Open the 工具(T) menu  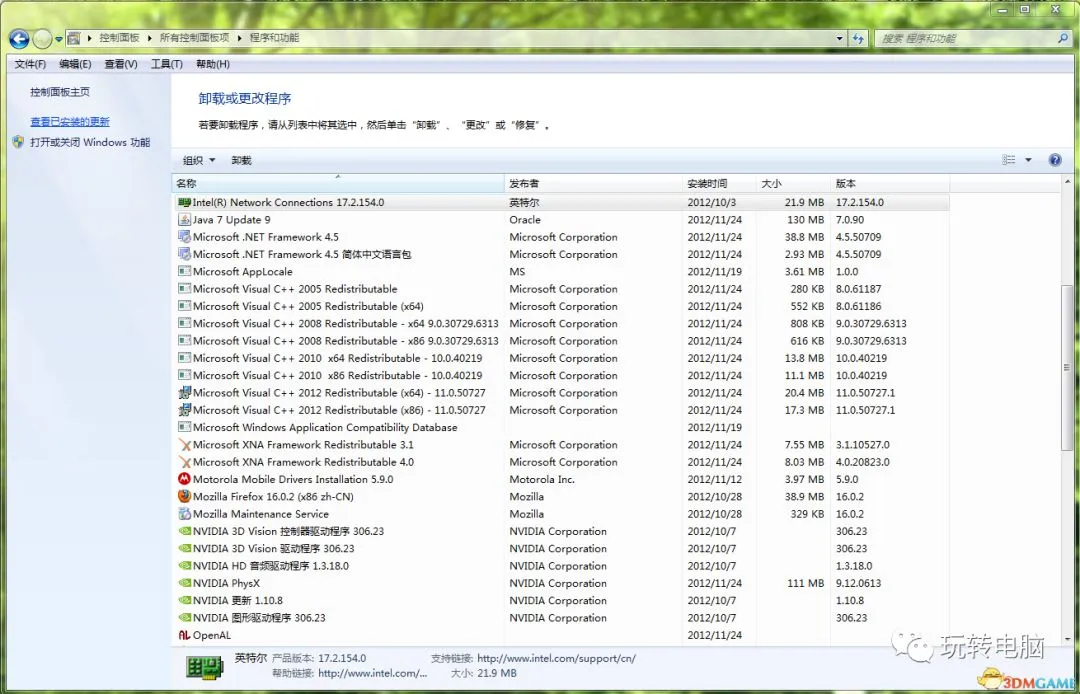coord(167,64)
